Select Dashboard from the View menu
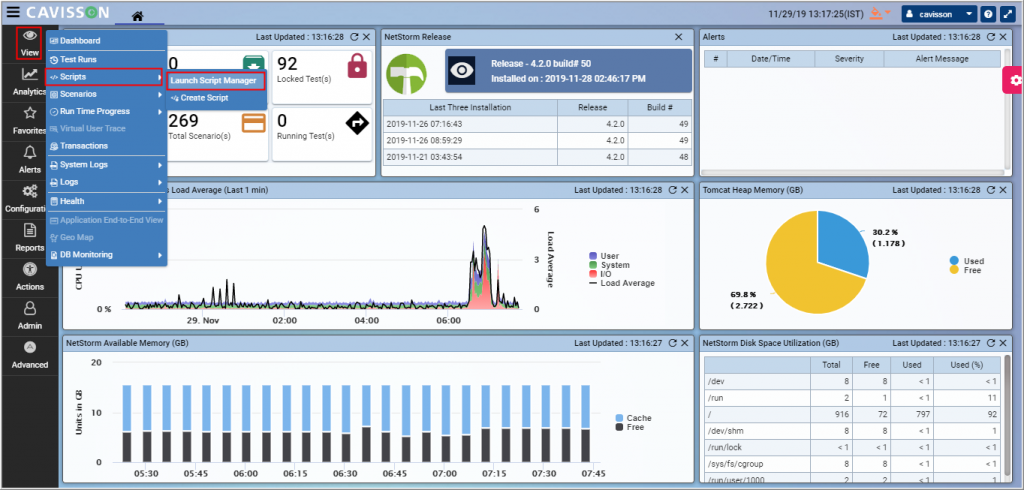Viewport: 1024px width, 490px height. click(x=106, y=41)
